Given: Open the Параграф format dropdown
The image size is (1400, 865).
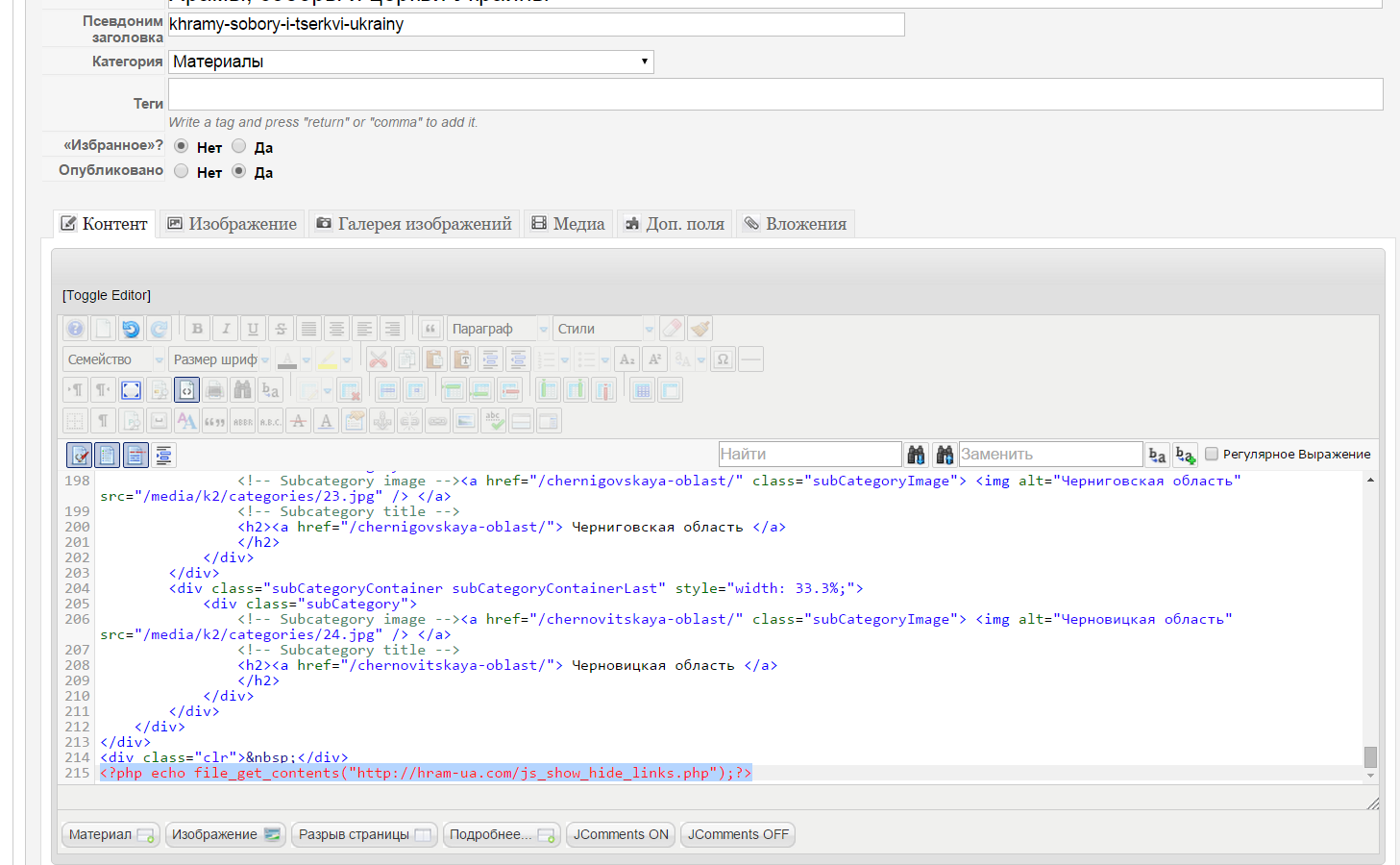Looking at the screenshot, I should point(498,329).
